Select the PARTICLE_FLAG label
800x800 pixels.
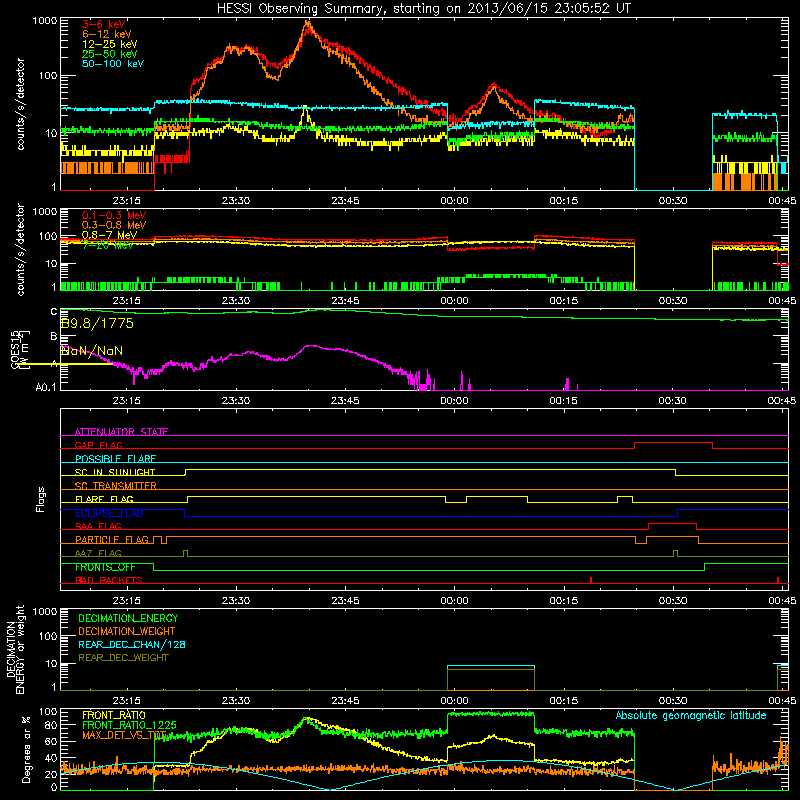coord(112,540)
